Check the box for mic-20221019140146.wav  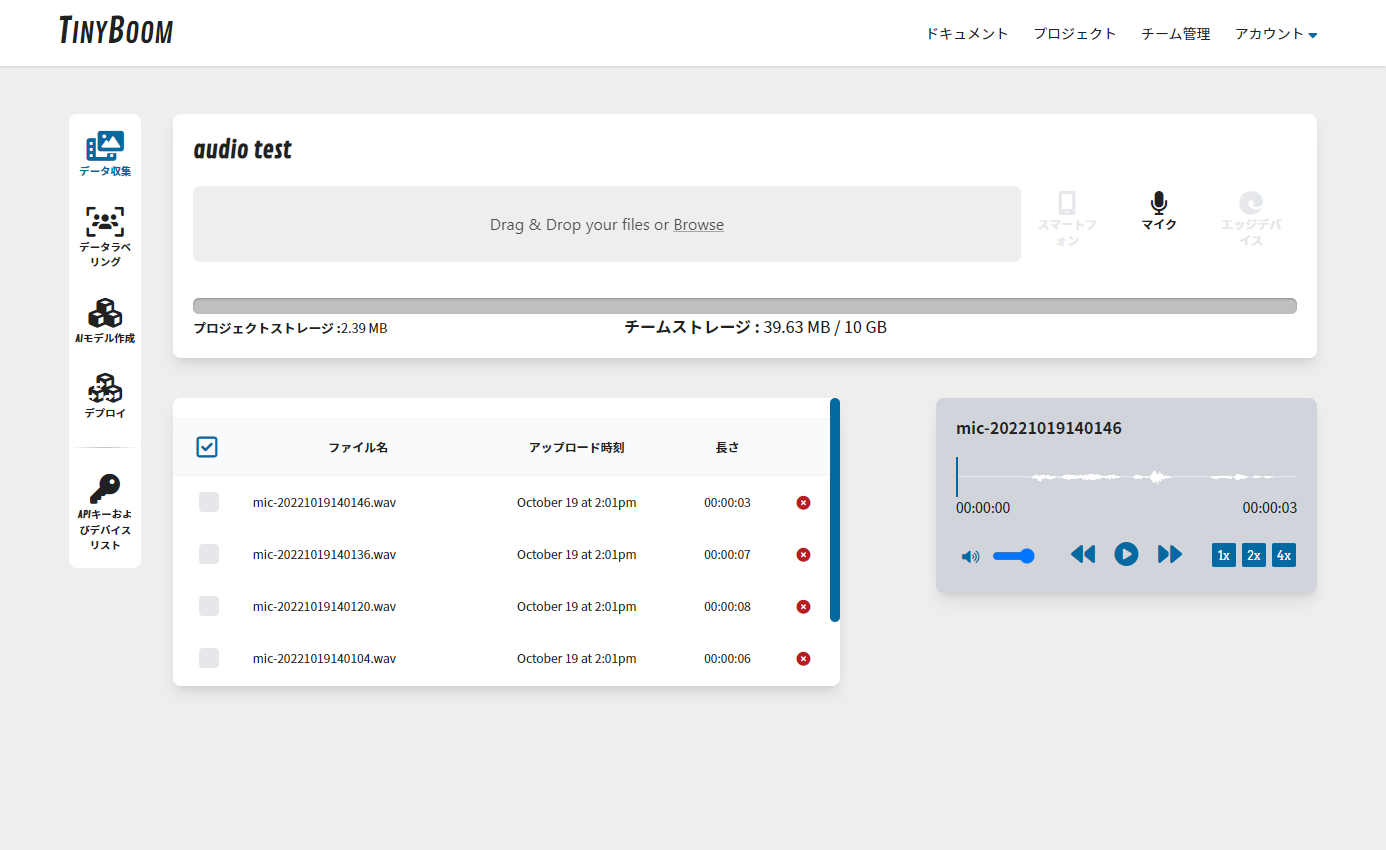click(209, 502)
